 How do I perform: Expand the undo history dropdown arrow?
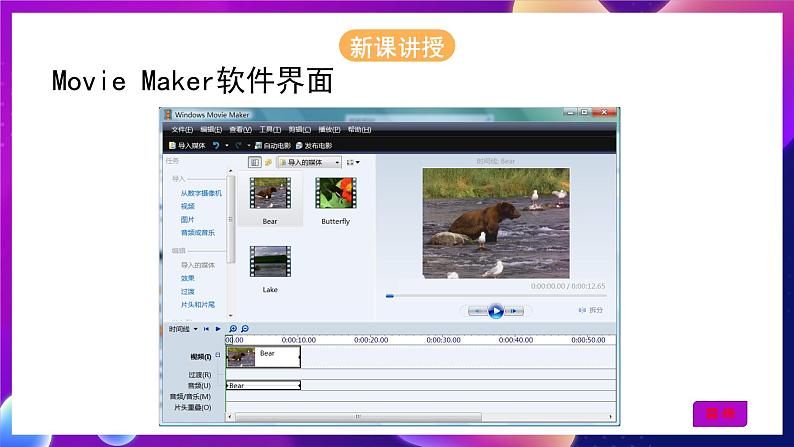(226, 145)
